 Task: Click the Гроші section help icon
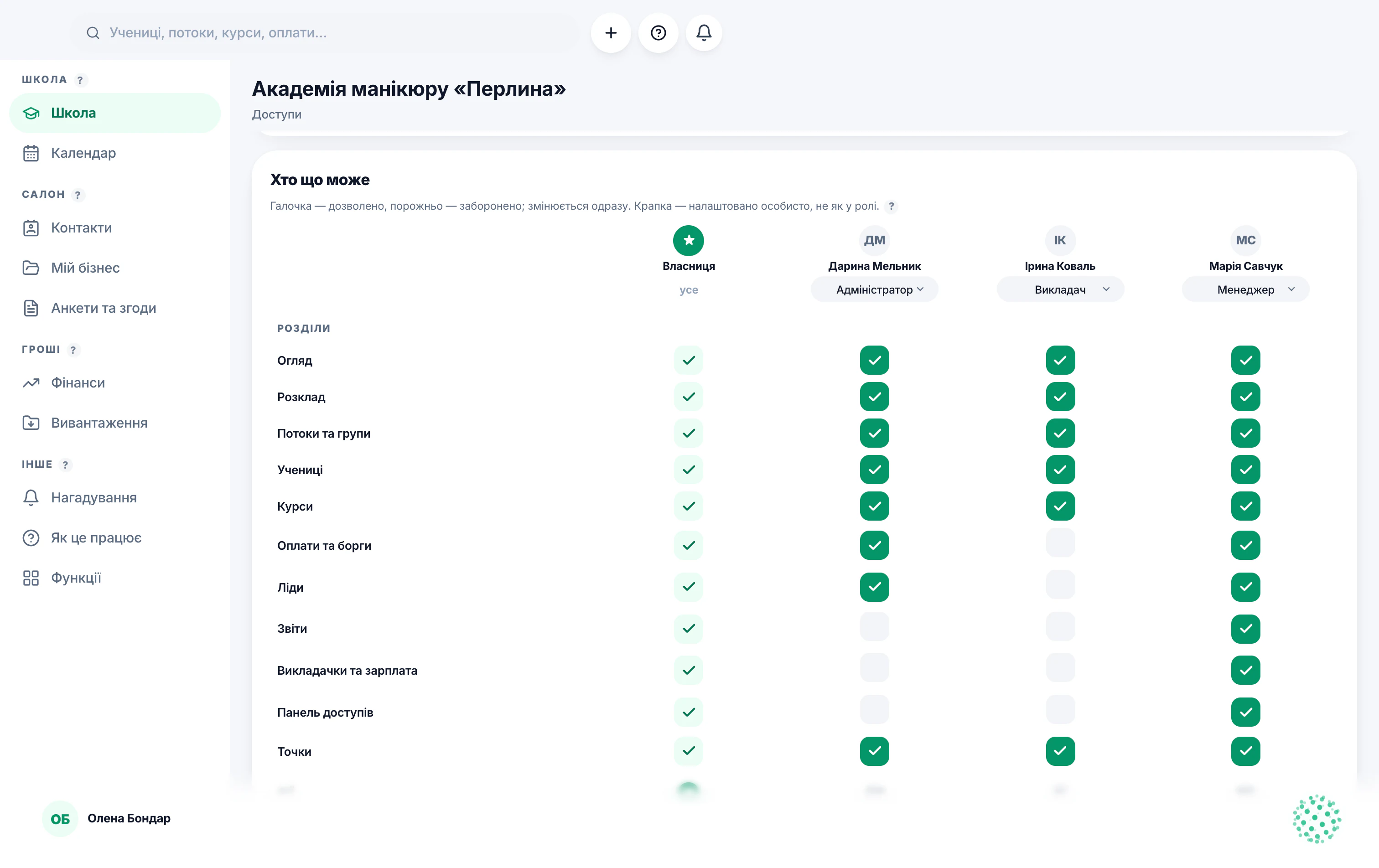pyautogui.click(x=73, y=349)
